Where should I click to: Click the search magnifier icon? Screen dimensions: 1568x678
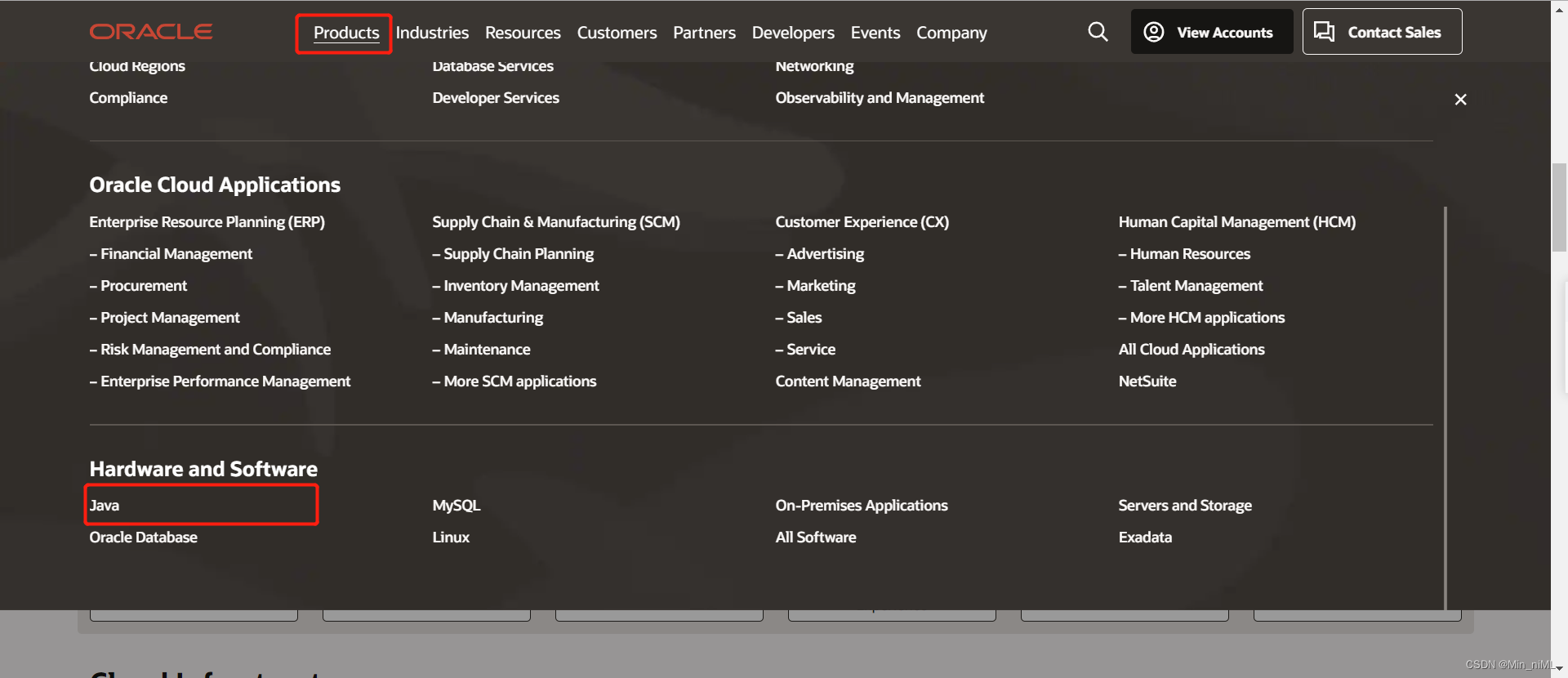pos(1098,32)
